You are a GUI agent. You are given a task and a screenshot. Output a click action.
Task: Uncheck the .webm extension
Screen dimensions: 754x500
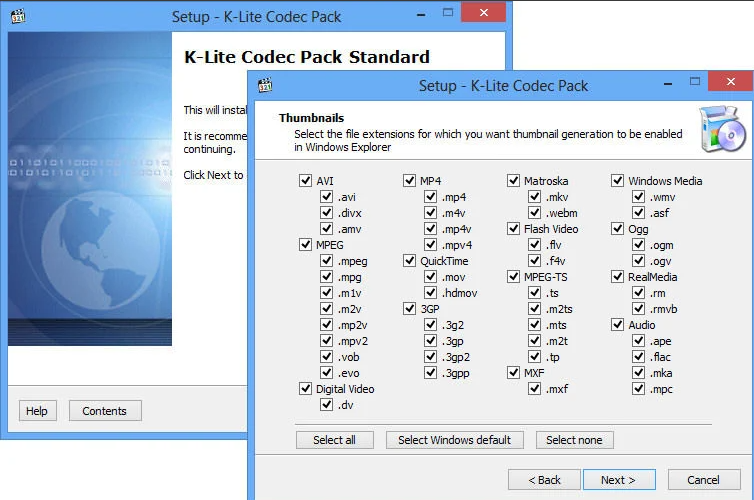535,212
